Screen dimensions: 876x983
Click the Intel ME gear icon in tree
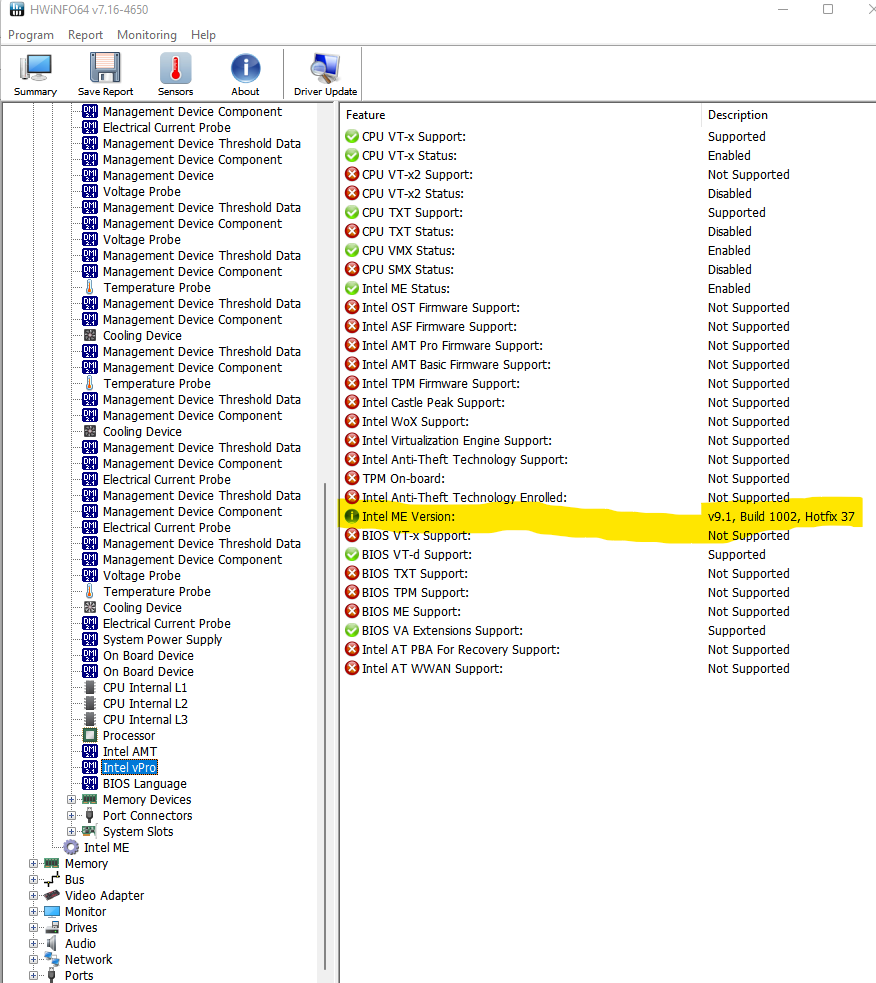[72, 848]
